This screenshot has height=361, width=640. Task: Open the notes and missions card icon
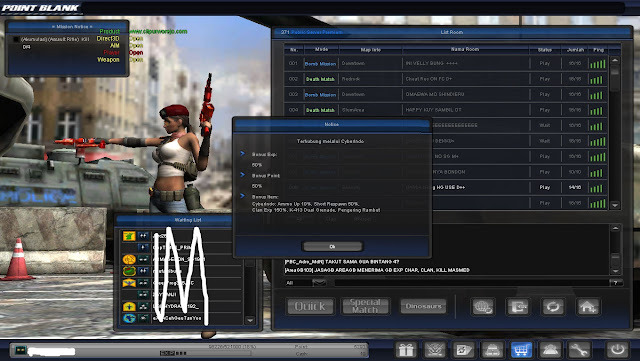point(464,350)
